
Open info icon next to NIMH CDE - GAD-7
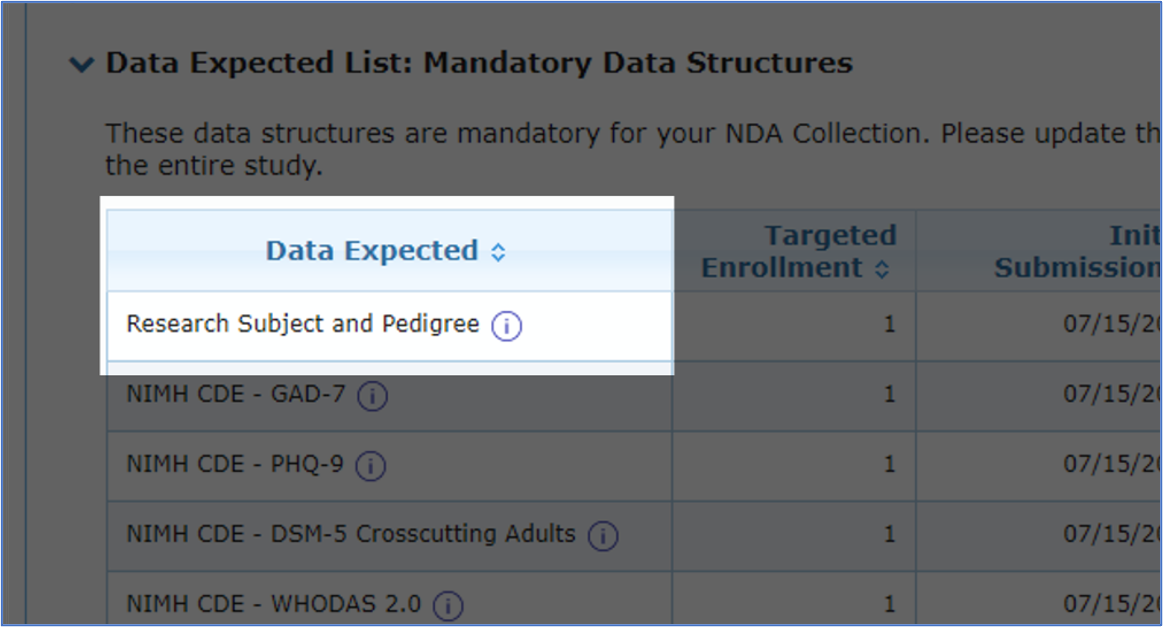click(372, 396)
